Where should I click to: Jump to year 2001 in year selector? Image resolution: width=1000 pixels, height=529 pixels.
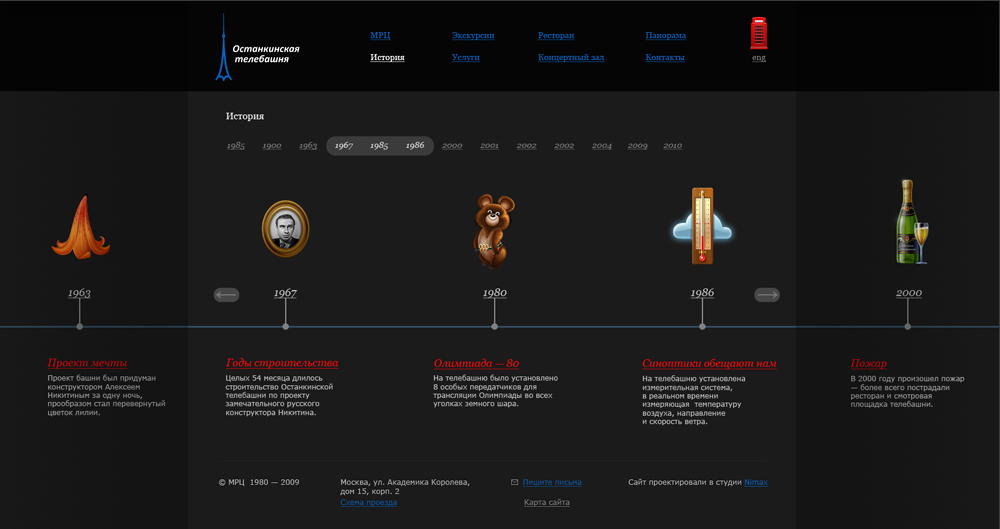(x=489, y=146)
